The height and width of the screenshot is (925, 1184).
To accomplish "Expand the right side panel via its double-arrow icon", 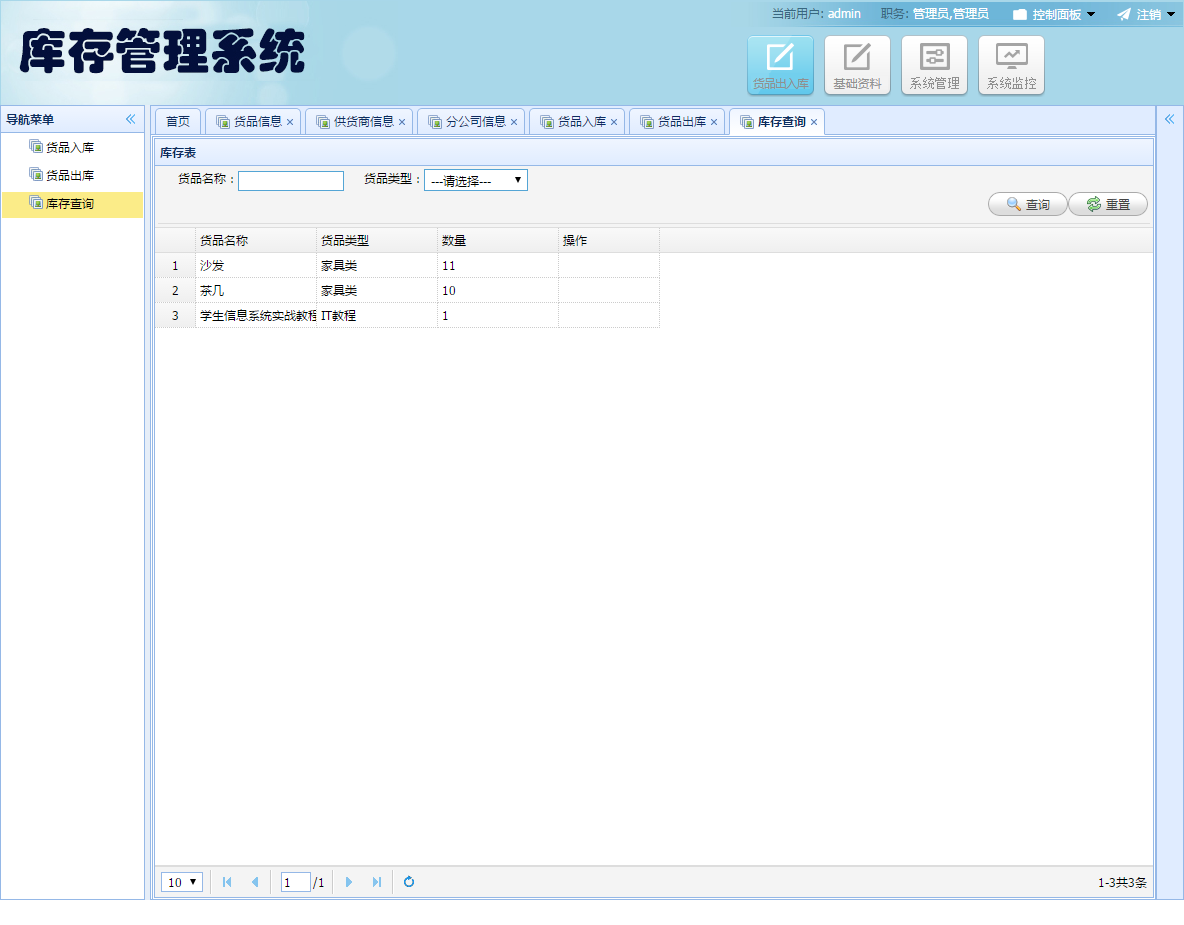I will [x=1170, y=119].
